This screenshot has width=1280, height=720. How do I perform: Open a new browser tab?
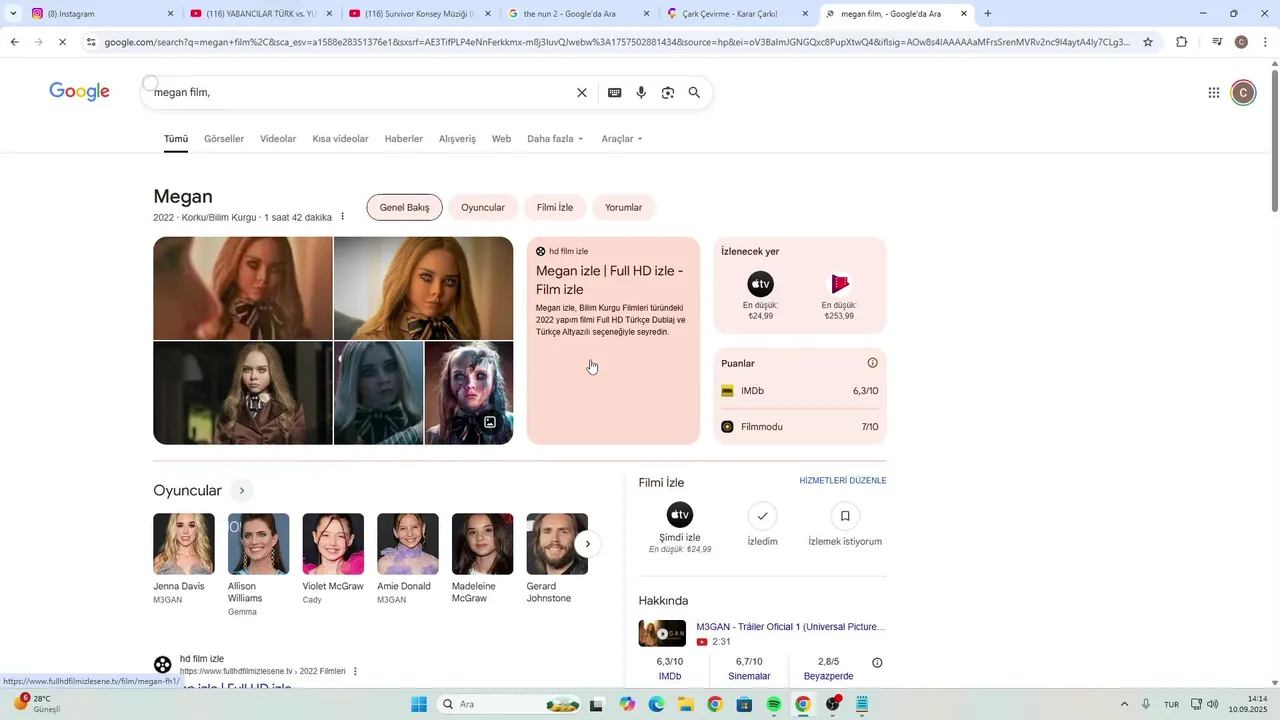(x=988, y=14)
